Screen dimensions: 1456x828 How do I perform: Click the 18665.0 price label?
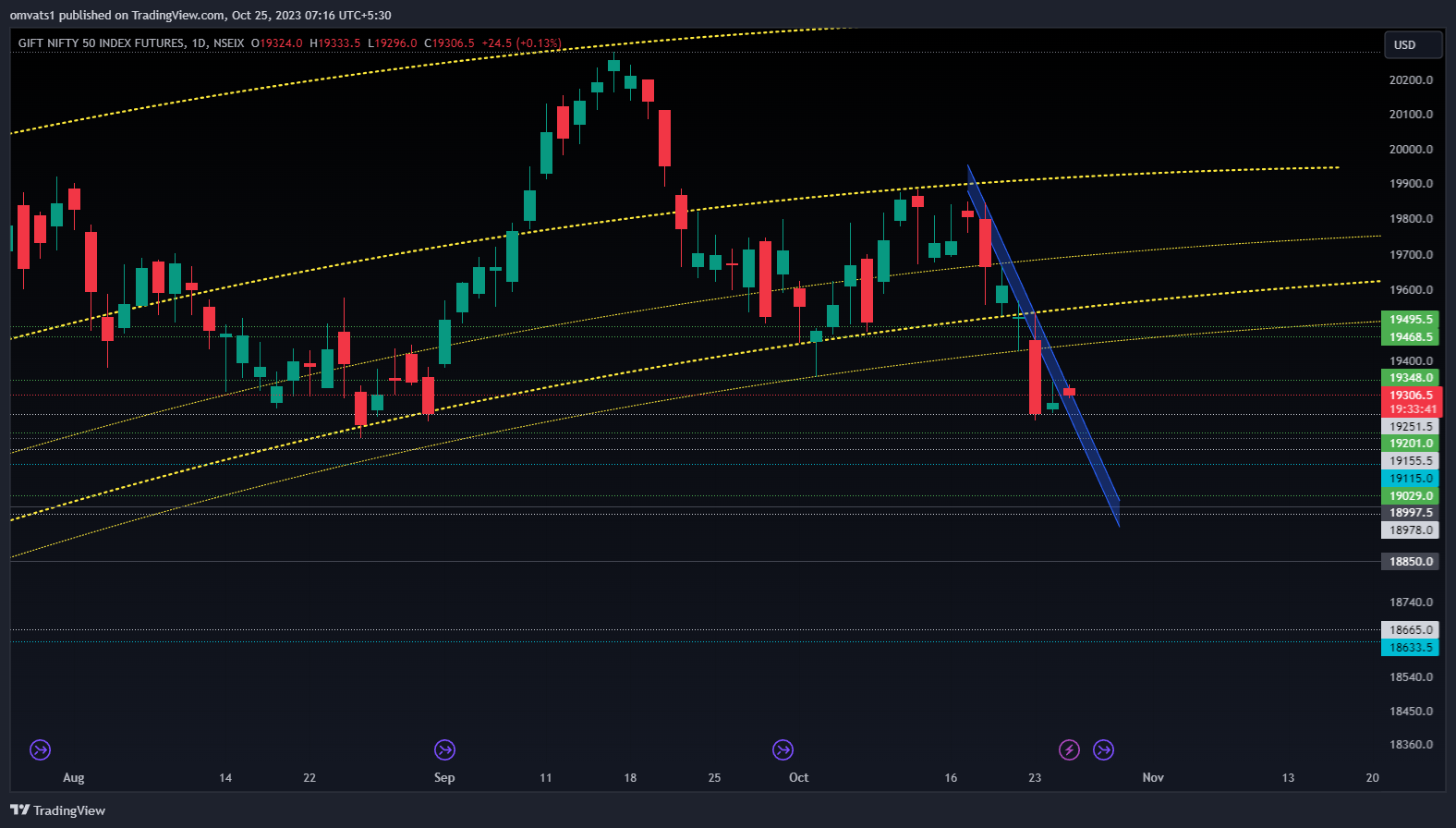click(1410, 630)
